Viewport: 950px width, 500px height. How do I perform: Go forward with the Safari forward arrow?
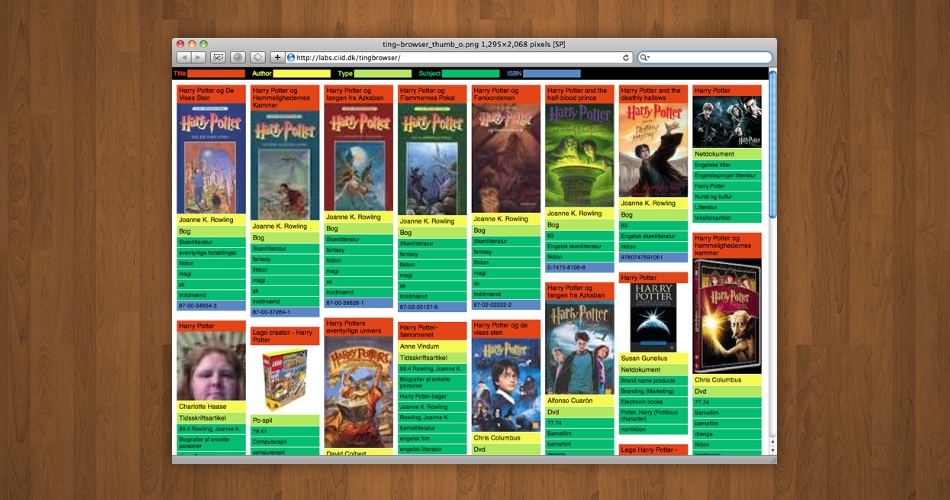198,57
